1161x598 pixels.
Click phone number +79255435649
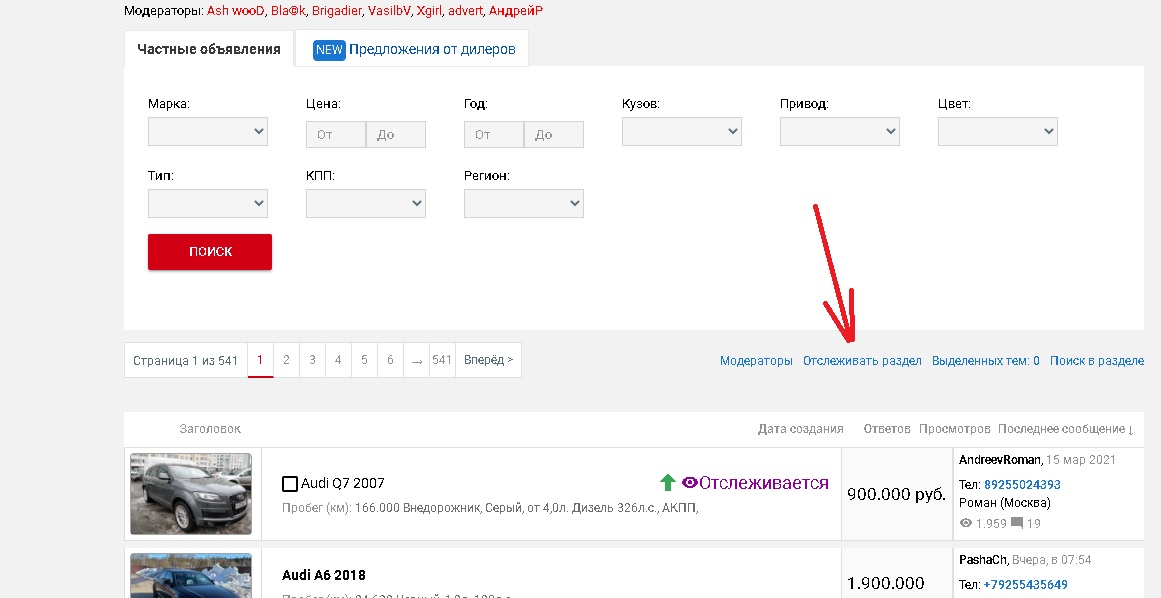tap(1026, 585)
